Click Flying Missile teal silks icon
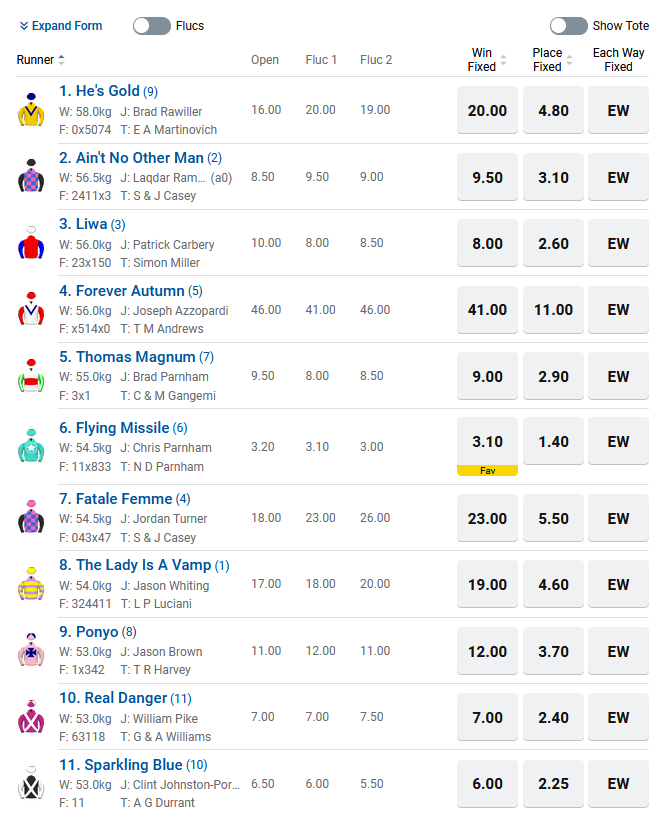This screenshot has width=665, height=817. pyautogui.click(x=32, y=447)
